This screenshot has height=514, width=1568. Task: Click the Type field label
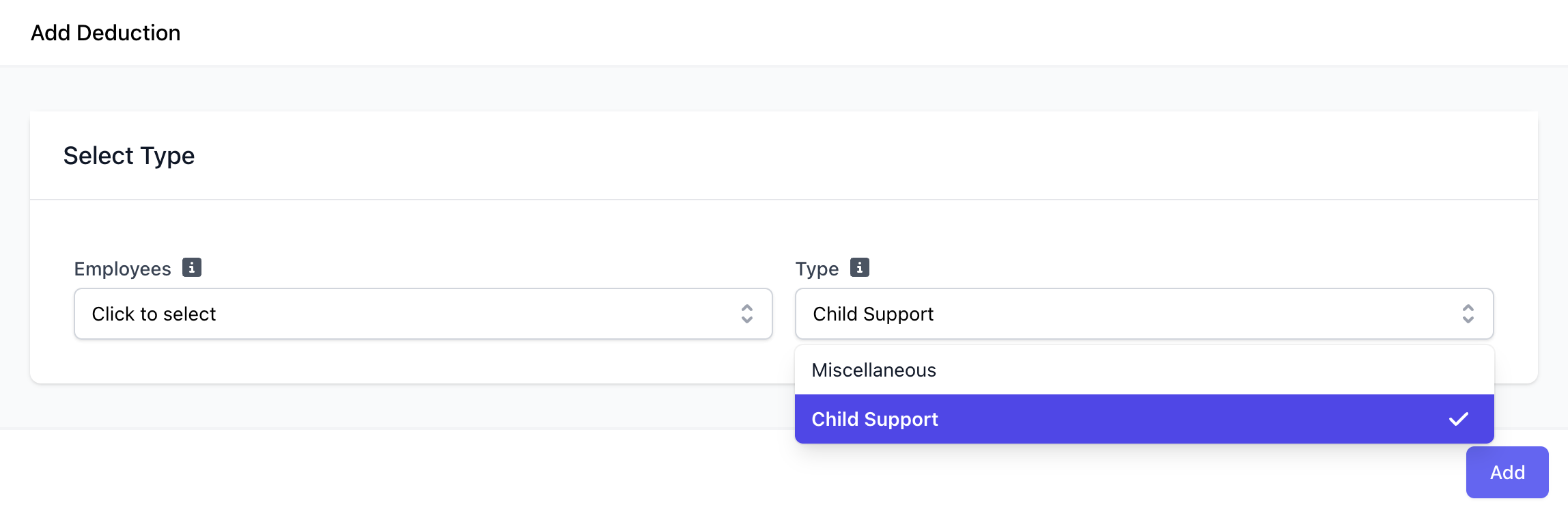click(817, 269)
